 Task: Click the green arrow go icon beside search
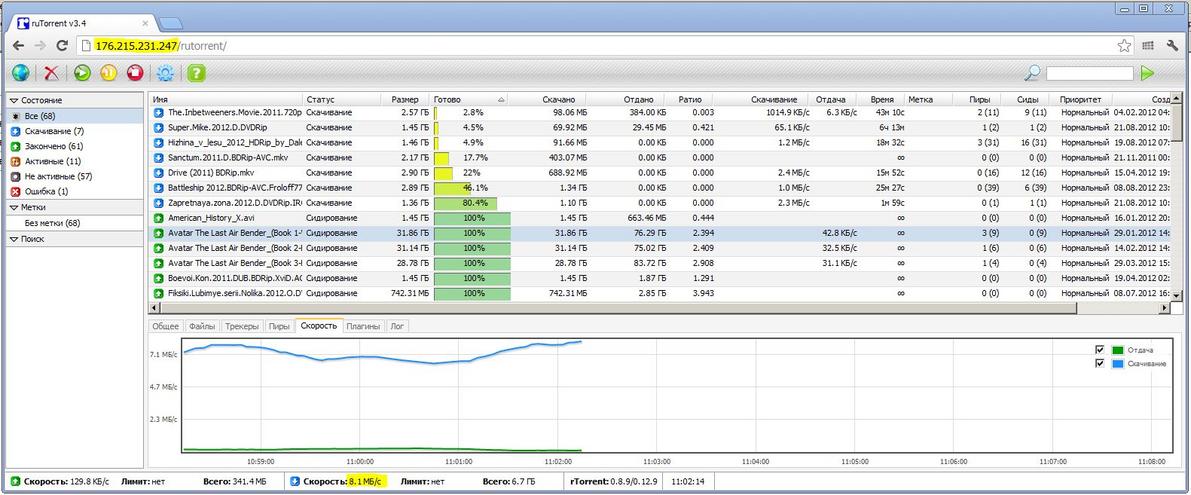click(1147, 73)
